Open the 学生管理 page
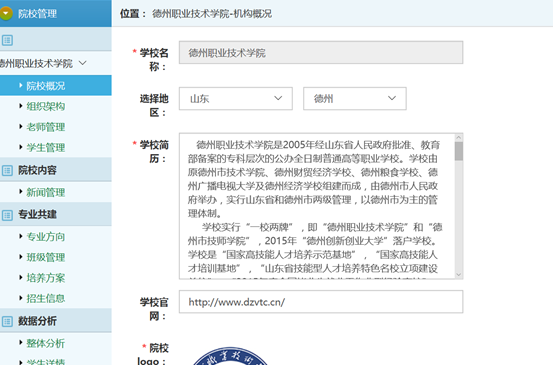 click(x=45, y=147)
